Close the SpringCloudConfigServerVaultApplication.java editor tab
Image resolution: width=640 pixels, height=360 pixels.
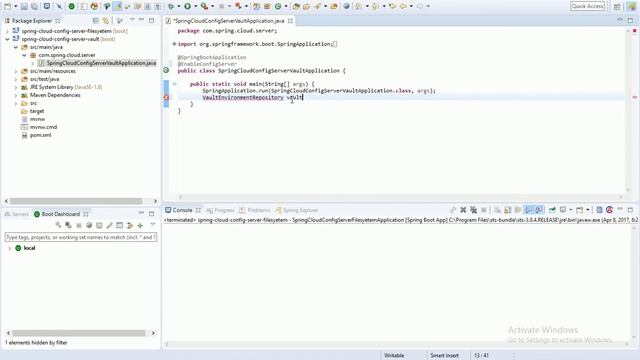click(290, 20)
